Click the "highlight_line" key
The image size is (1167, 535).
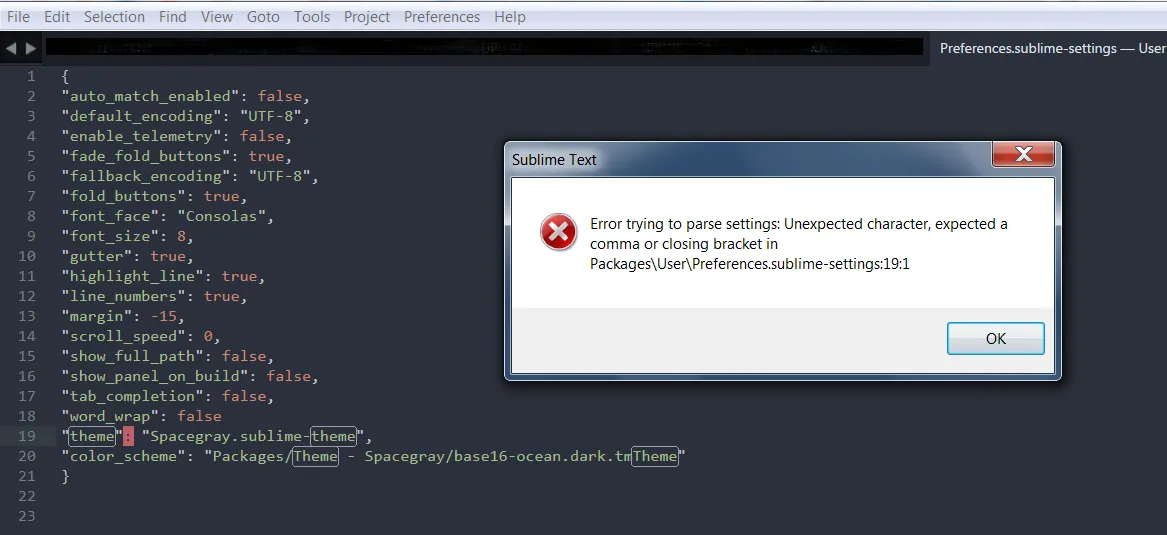click(132, 276)
